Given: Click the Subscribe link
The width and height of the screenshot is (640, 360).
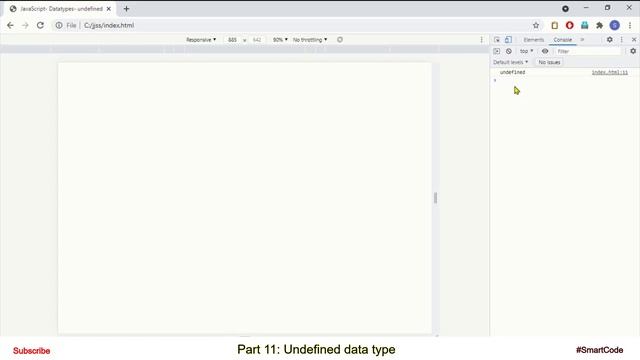Looking at the screenshot, I should pos(31,351).
